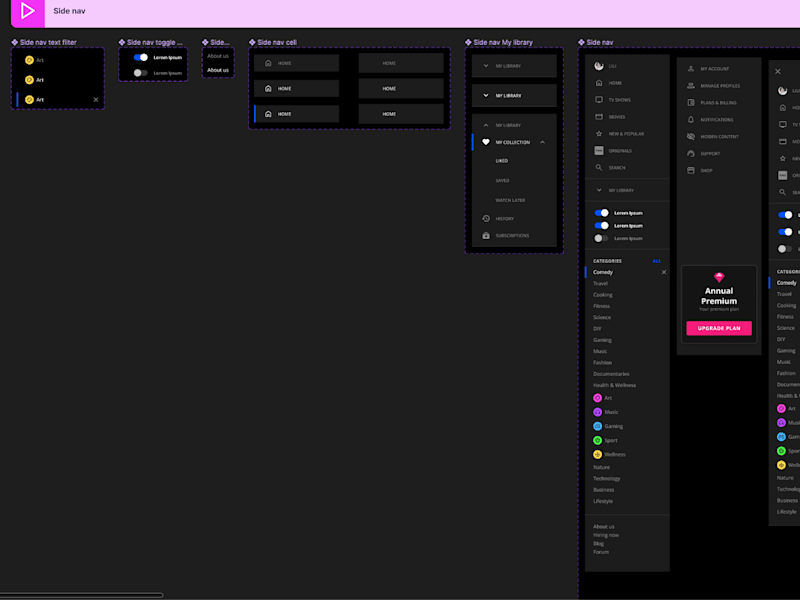Open About us link above Hiring now
Viewport: 800px width, 600px height.
coord(604,527)
